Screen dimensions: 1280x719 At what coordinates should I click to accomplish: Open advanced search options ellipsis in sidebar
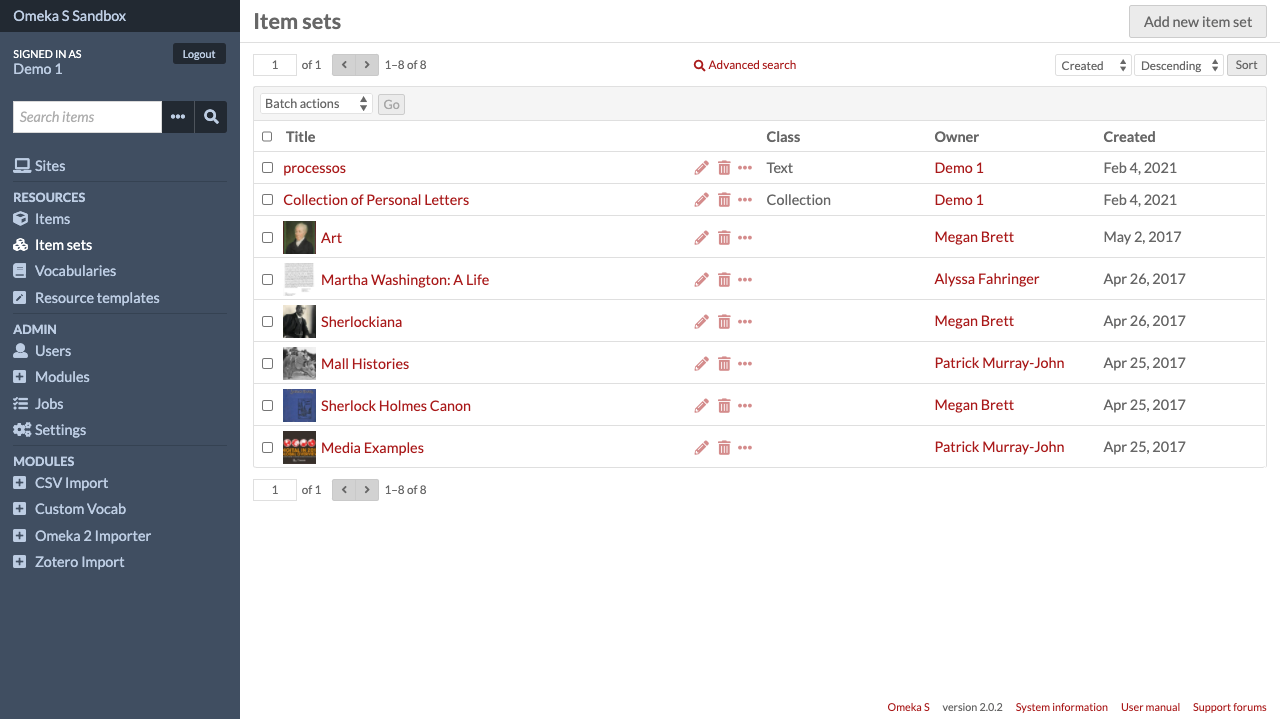tap(178, 117)
